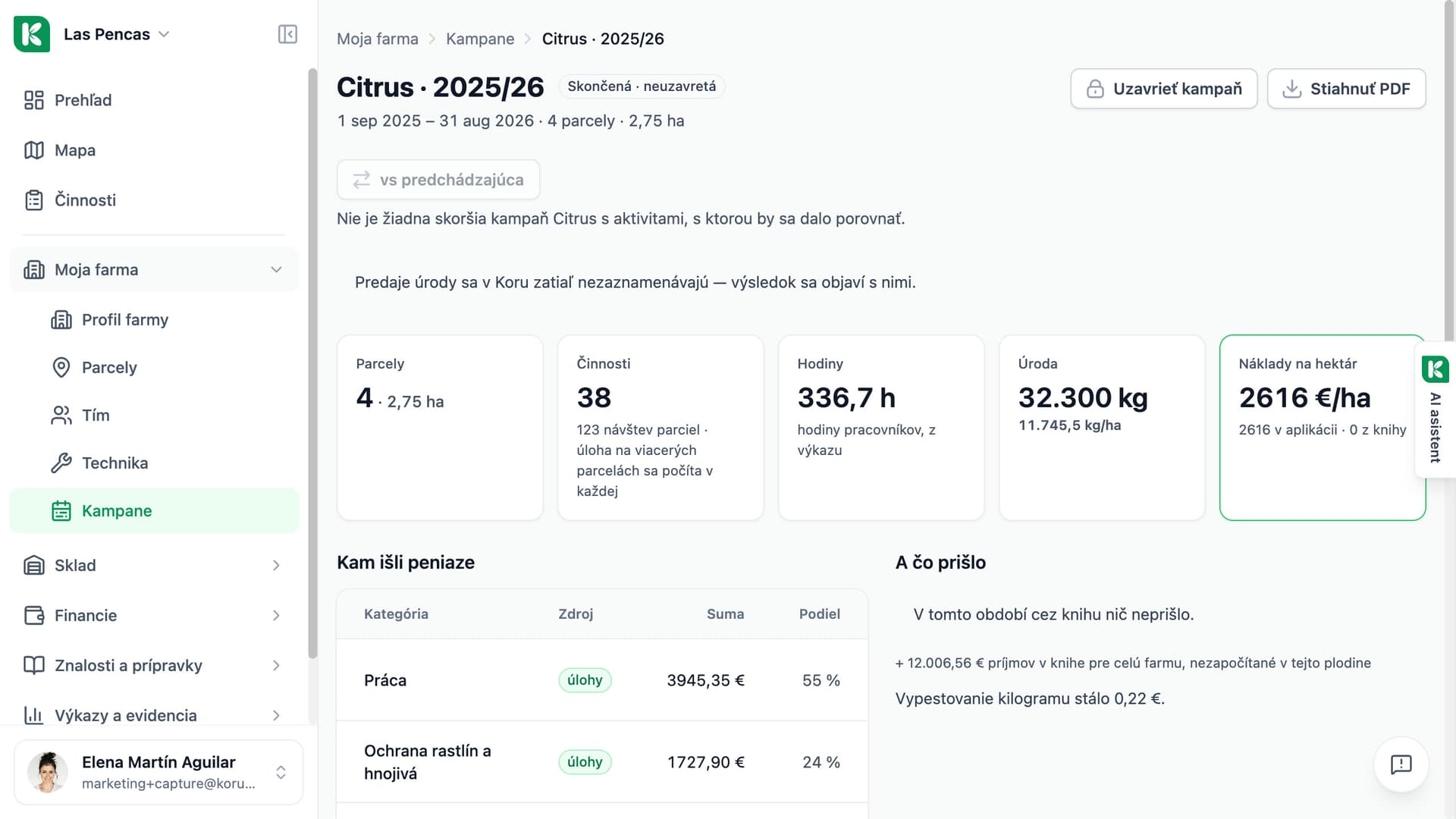Download report with Stiahnuť PDF

point(1346,89)
